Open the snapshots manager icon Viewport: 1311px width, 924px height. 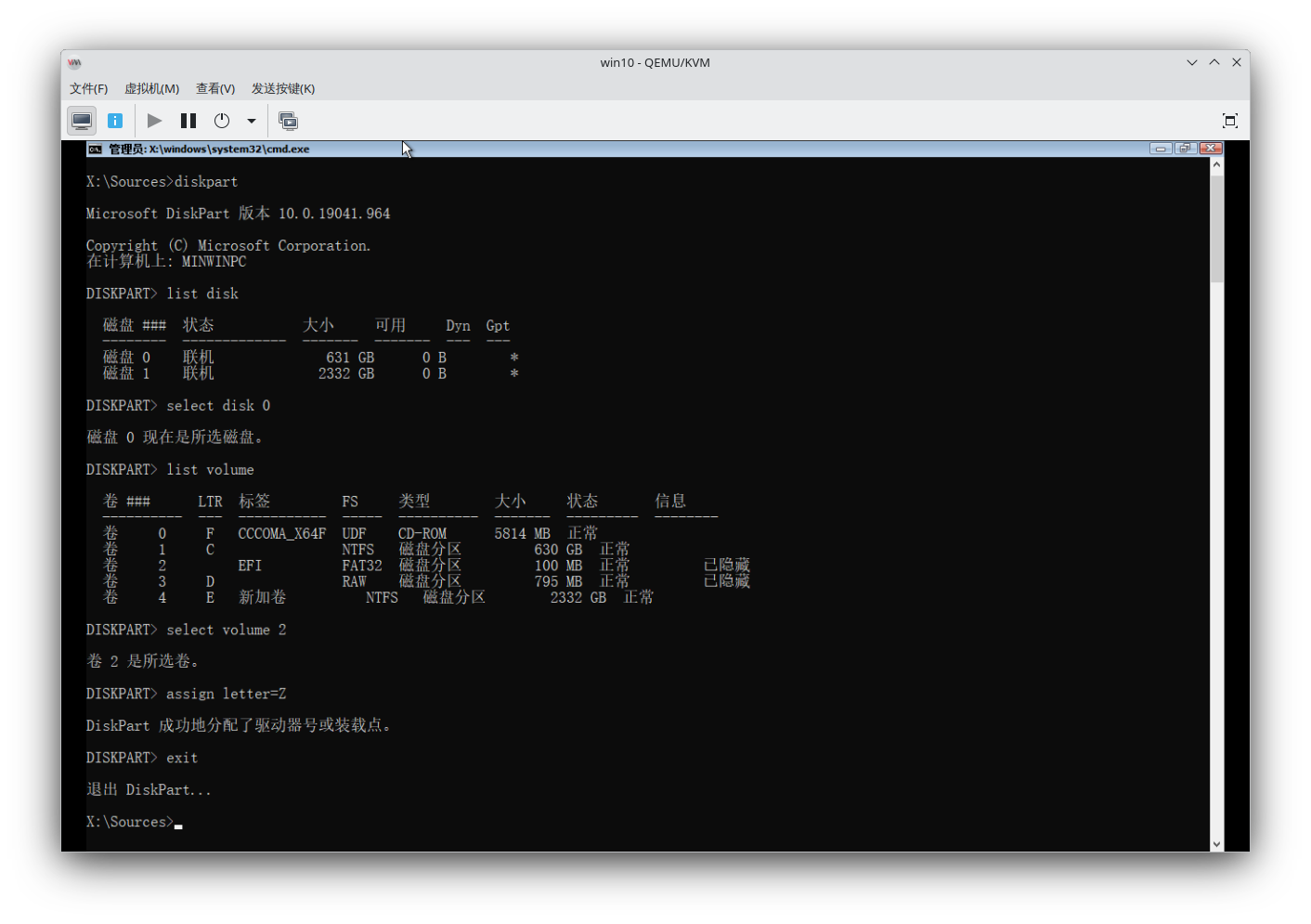click(x=289, y=121)
